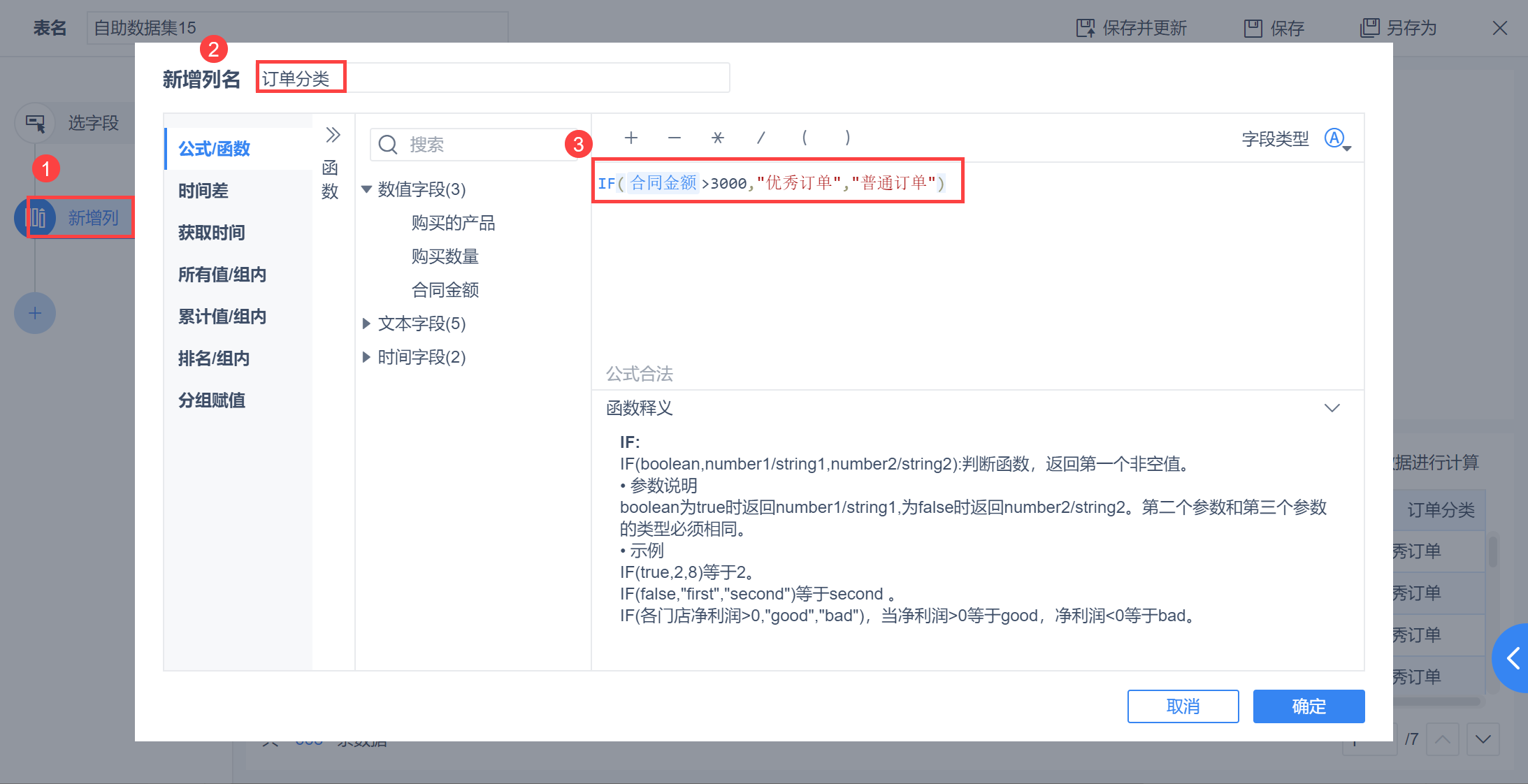Expand the 文本字段(5) tree group
The image size is (1528, 784).
coord(366,324)
